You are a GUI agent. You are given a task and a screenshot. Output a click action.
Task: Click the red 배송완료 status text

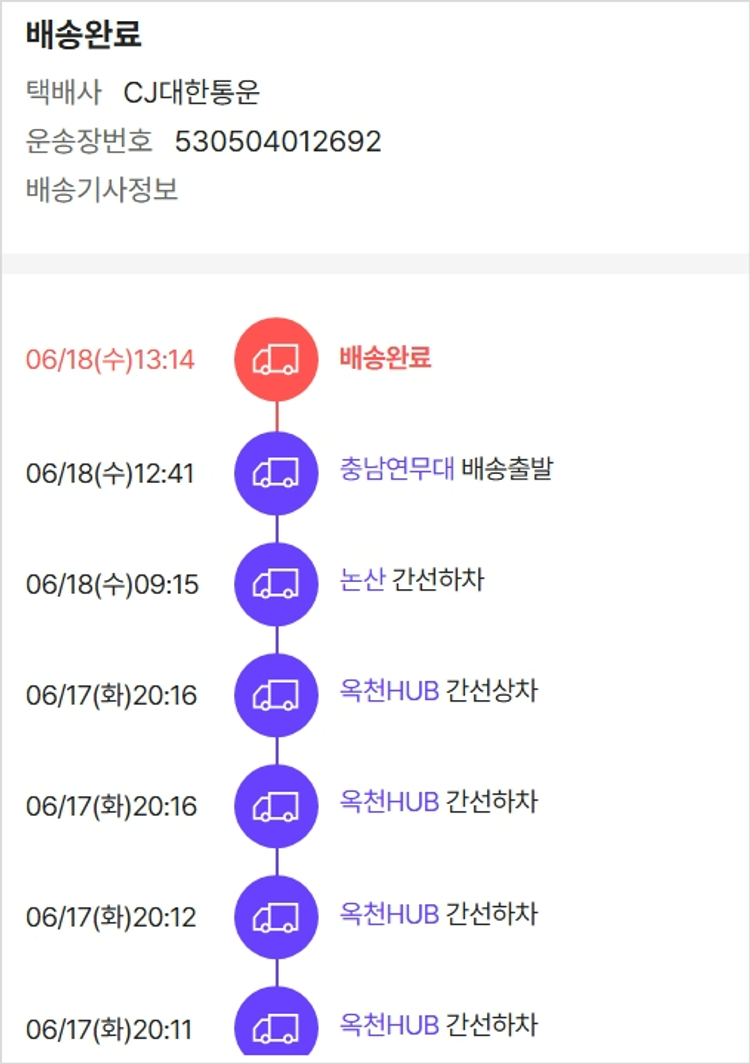(385, 358)
